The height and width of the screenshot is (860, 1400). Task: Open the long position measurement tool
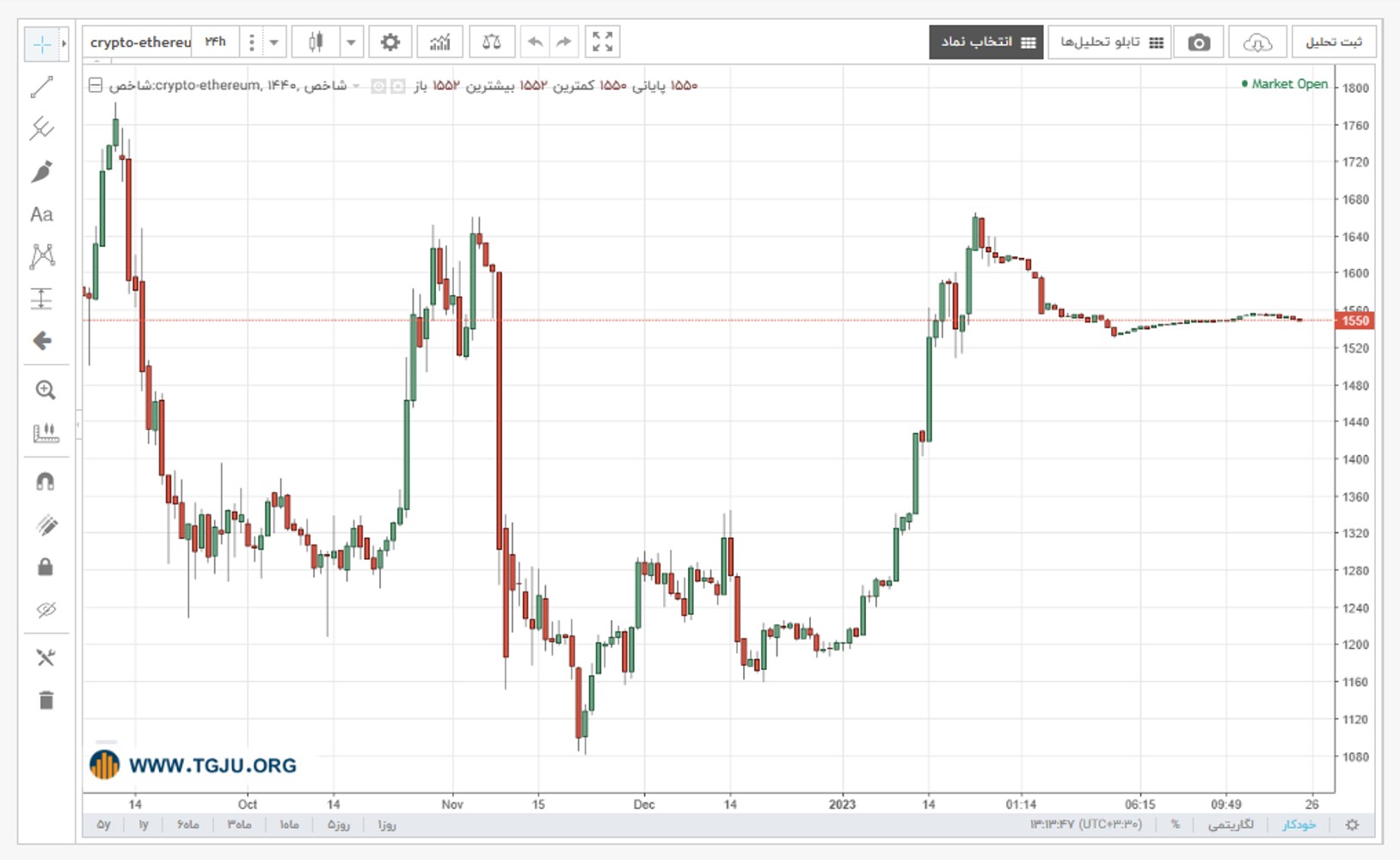[41, 298]
